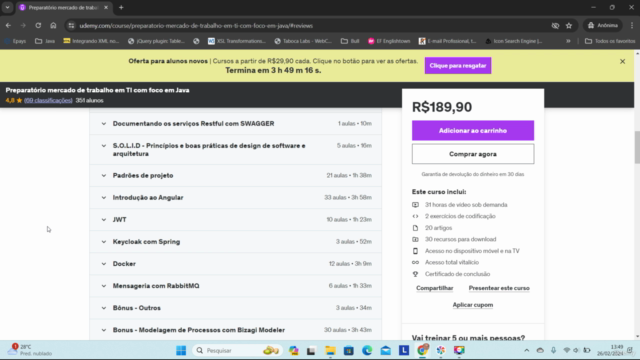The width and height of the screenshot is (640, 360).
Task: Open the browser home page
Action: pyautogui.click(x=53, y=25)
